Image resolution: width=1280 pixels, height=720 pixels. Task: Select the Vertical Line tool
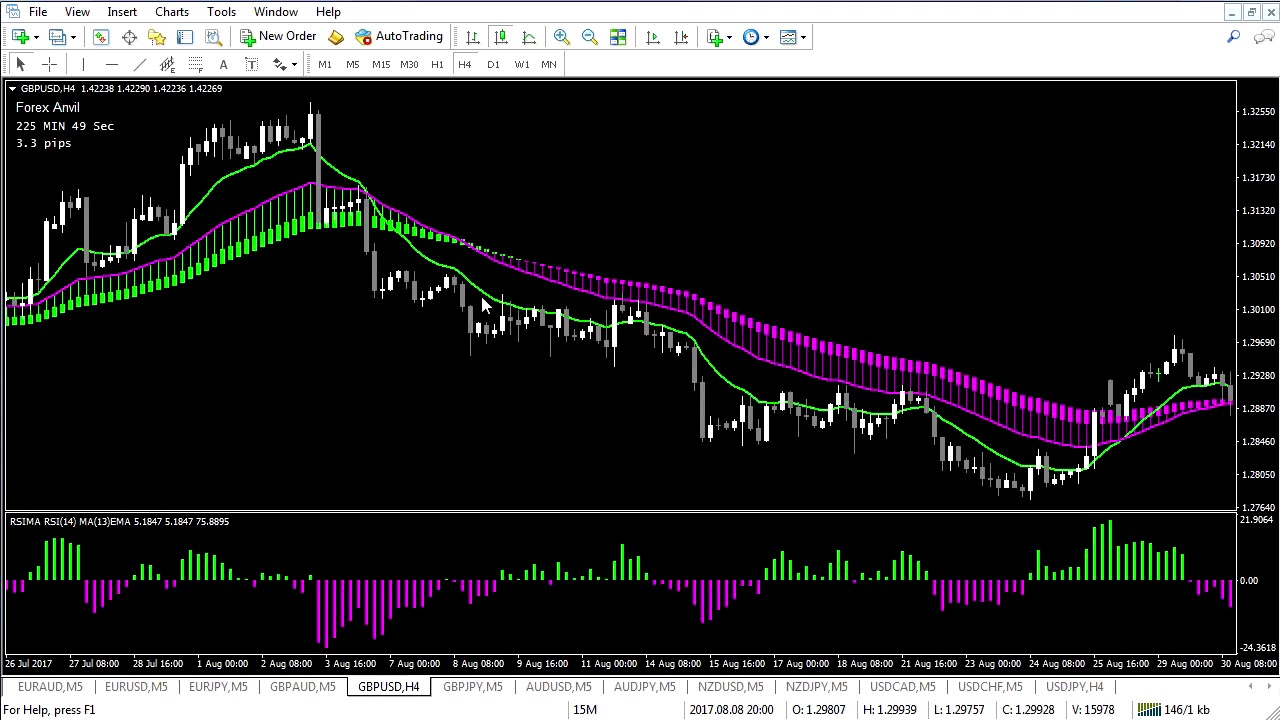83,65
